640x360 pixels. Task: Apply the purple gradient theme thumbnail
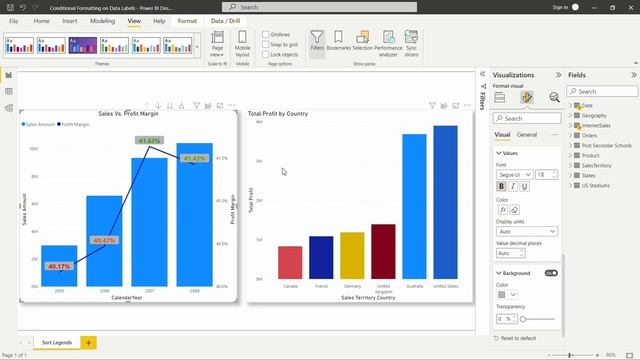pos(82,46)
